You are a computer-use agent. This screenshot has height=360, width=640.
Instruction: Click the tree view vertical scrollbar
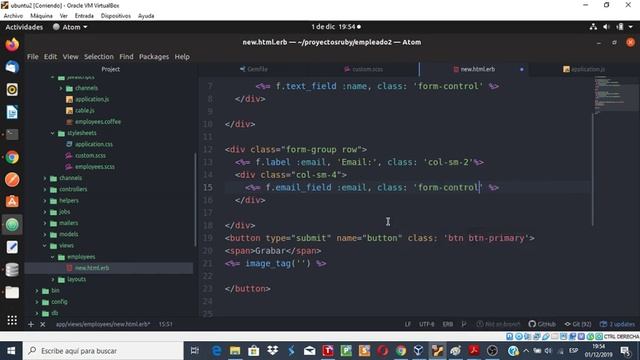point(195,199)
